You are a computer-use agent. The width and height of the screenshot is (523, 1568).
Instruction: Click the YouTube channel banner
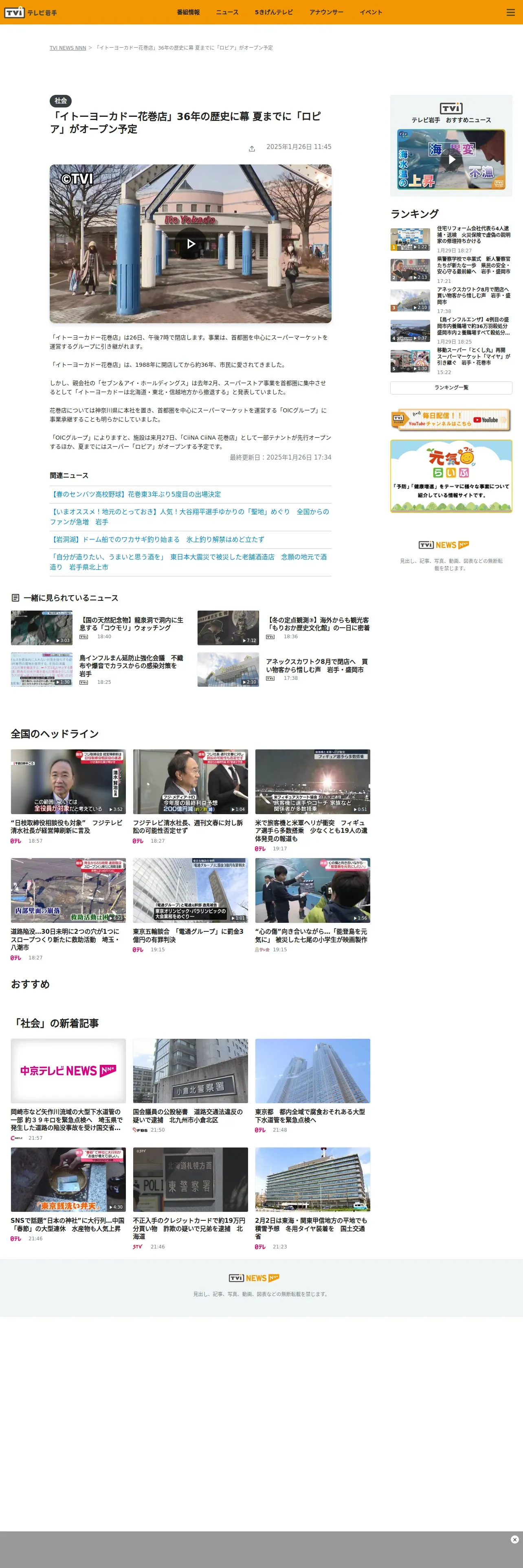(451, 419)
